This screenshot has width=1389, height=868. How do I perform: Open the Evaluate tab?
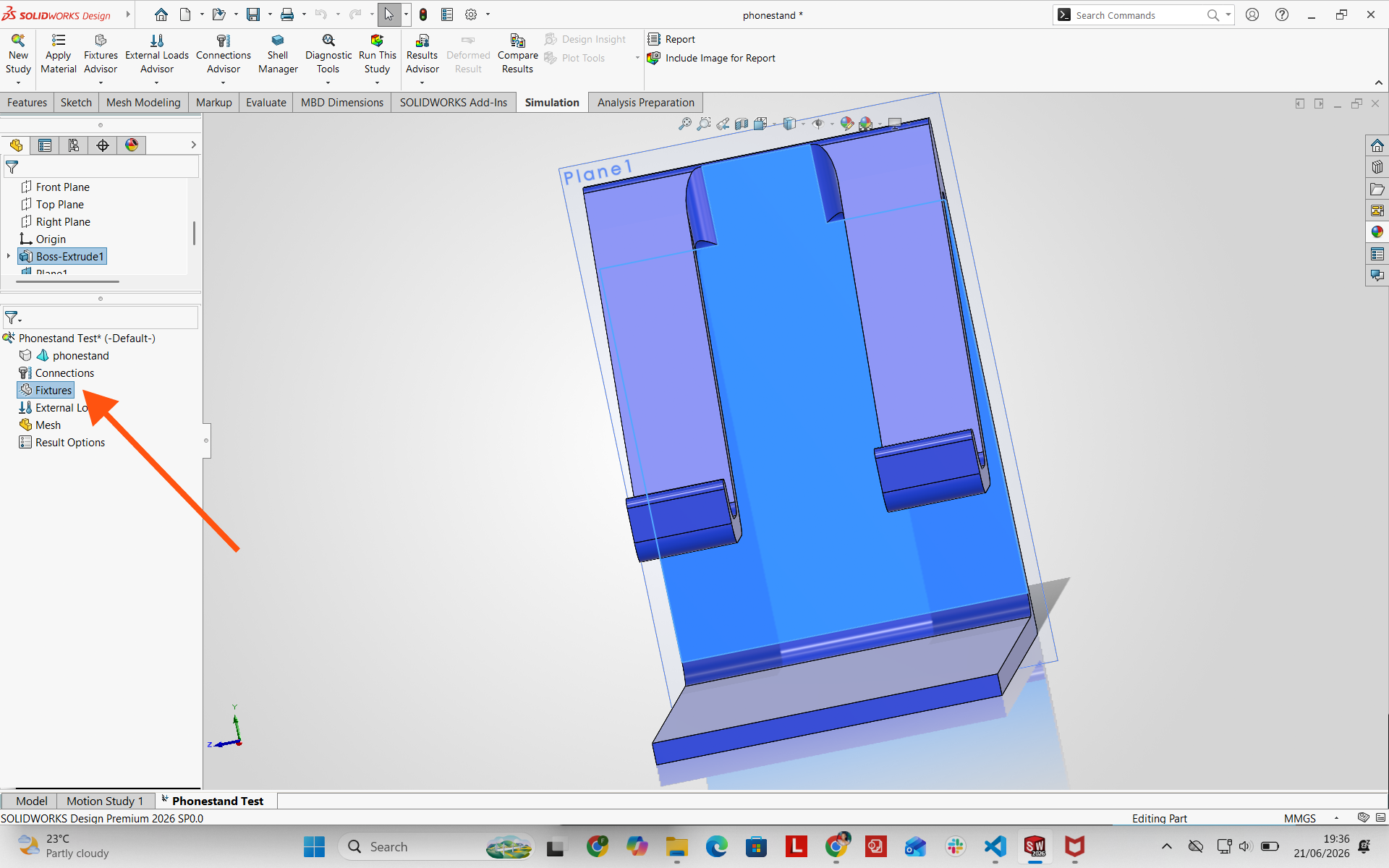point(266,103)
